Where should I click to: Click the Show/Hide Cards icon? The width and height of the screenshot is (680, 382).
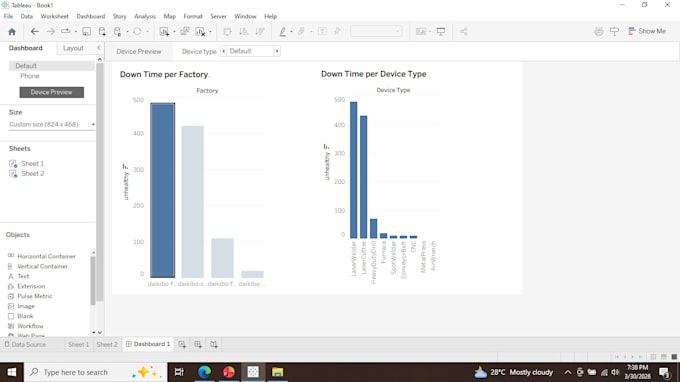(421, 31)
